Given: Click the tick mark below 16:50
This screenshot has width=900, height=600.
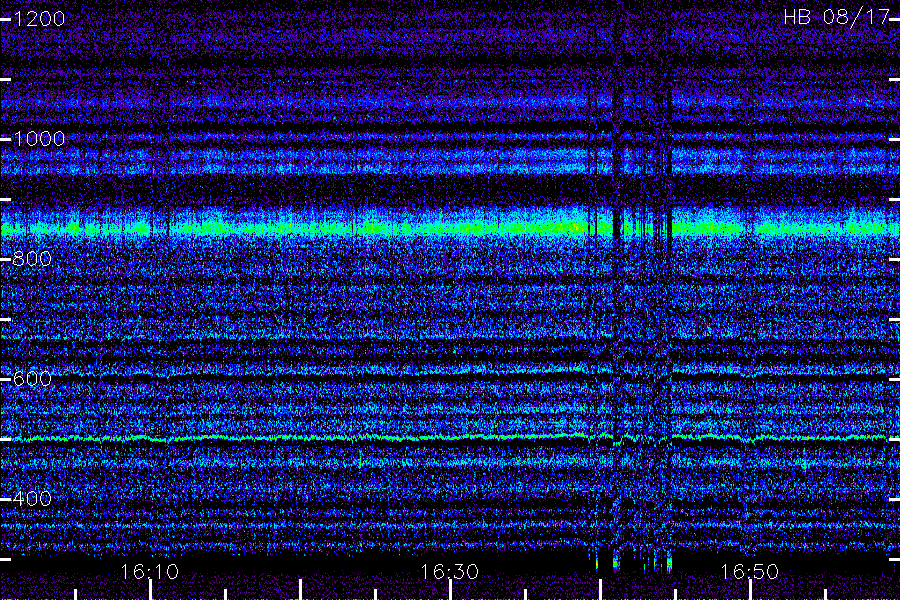Looking at the screenshot, I should [750, 590].
